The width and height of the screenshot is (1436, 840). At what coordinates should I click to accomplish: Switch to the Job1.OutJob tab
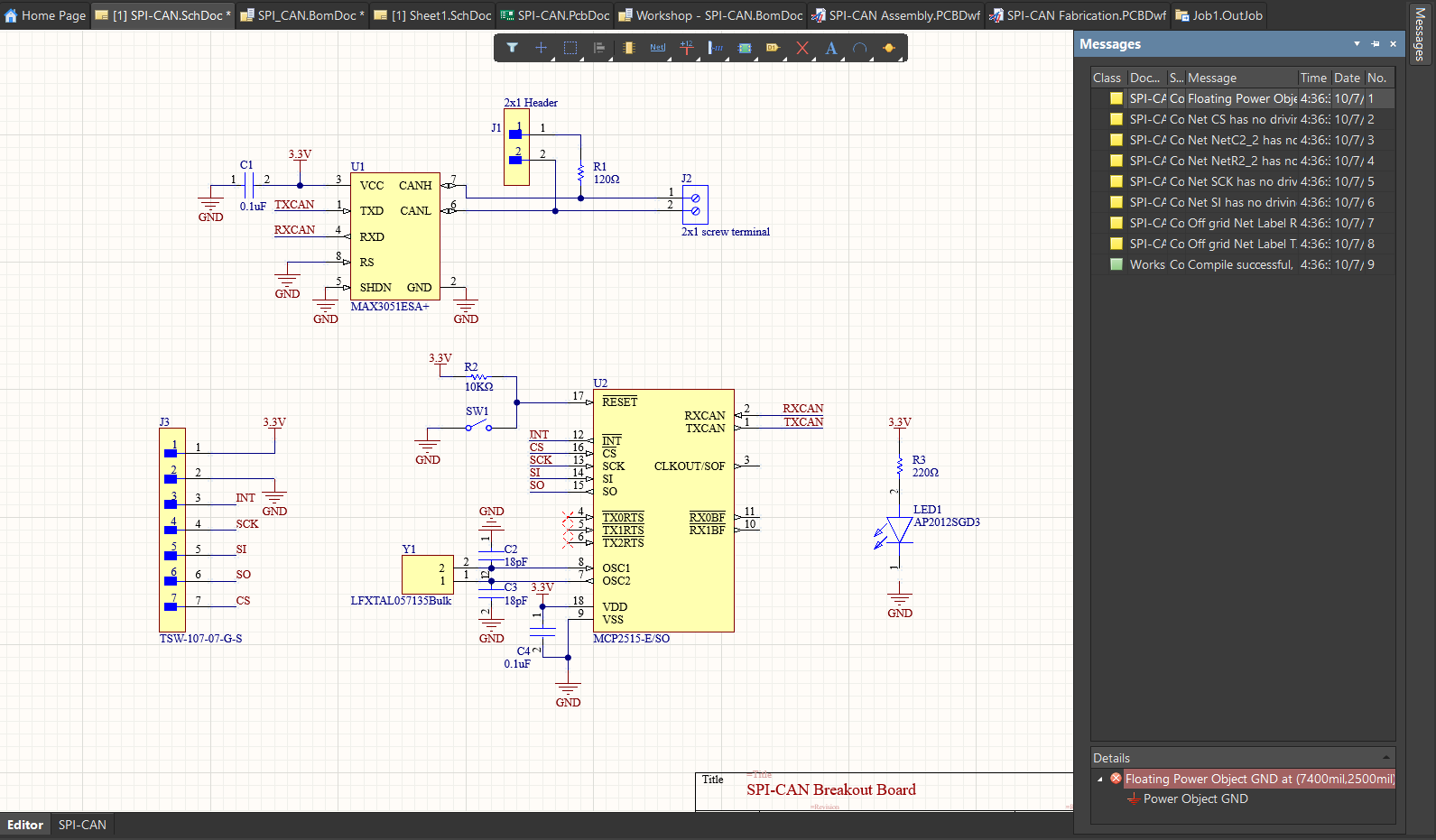1219,15
